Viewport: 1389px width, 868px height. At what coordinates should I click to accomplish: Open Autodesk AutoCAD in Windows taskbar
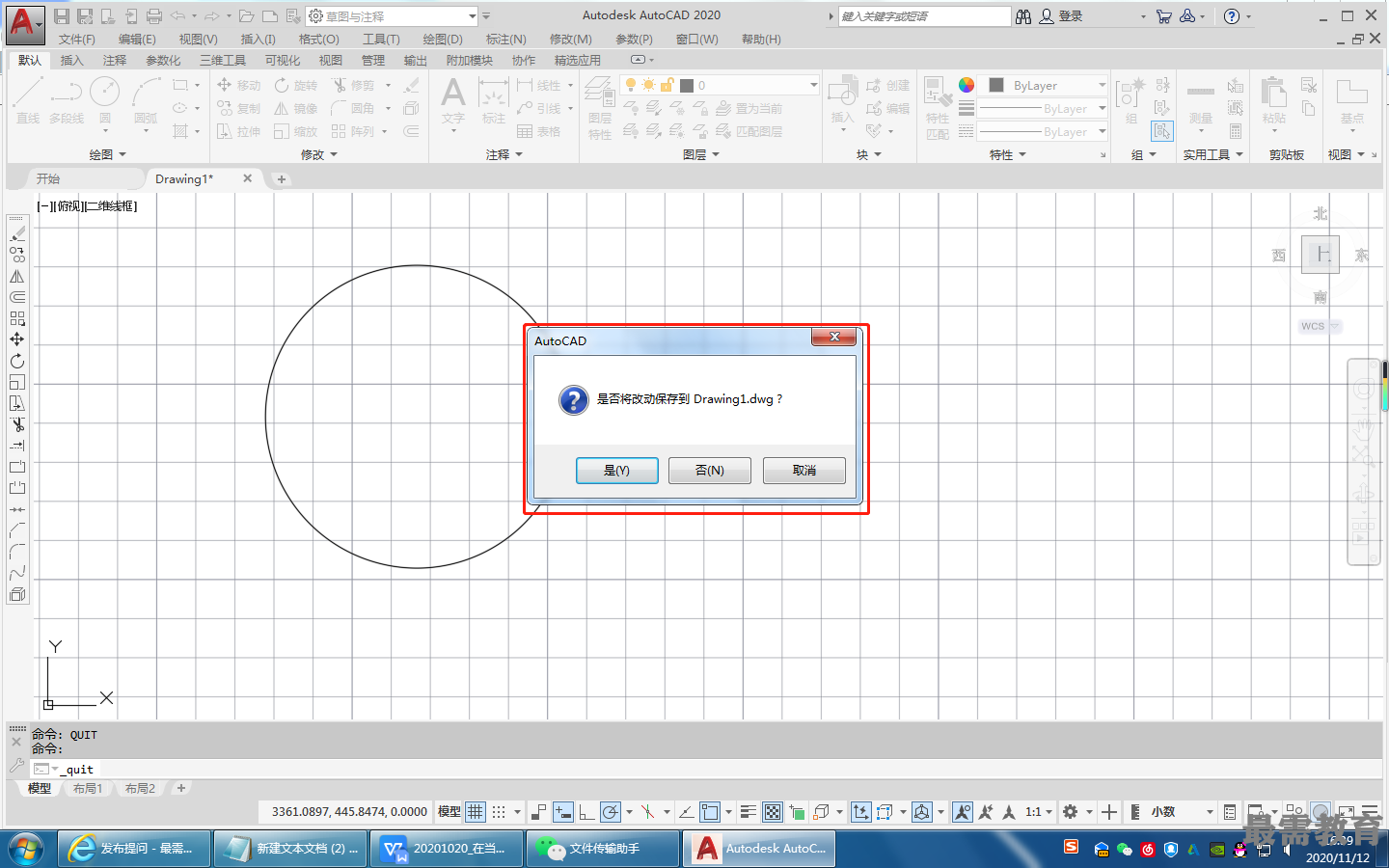tap(760, 849)
